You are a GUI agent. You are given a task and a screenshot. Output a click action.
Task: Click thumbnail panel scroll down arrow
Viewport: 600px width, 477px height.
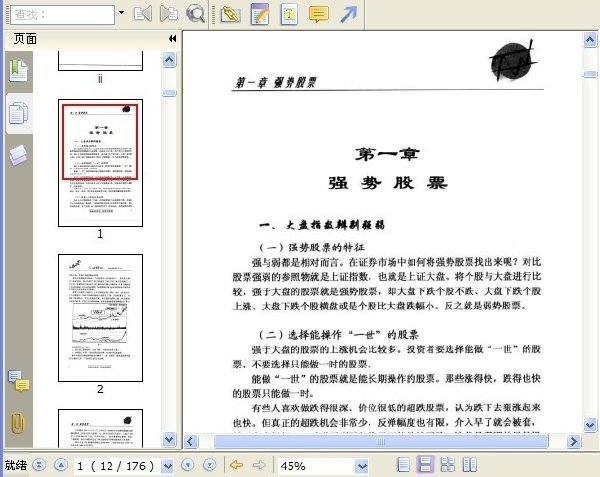169,439
